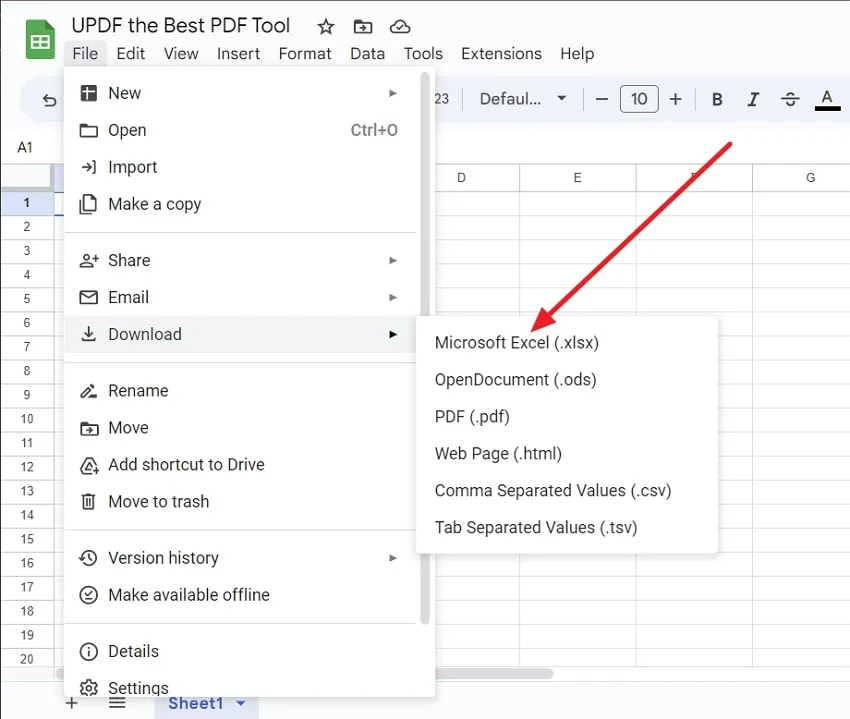Star the UPDF spreadsheet
The width and height of the screenshot is (850, 719).
326,26
